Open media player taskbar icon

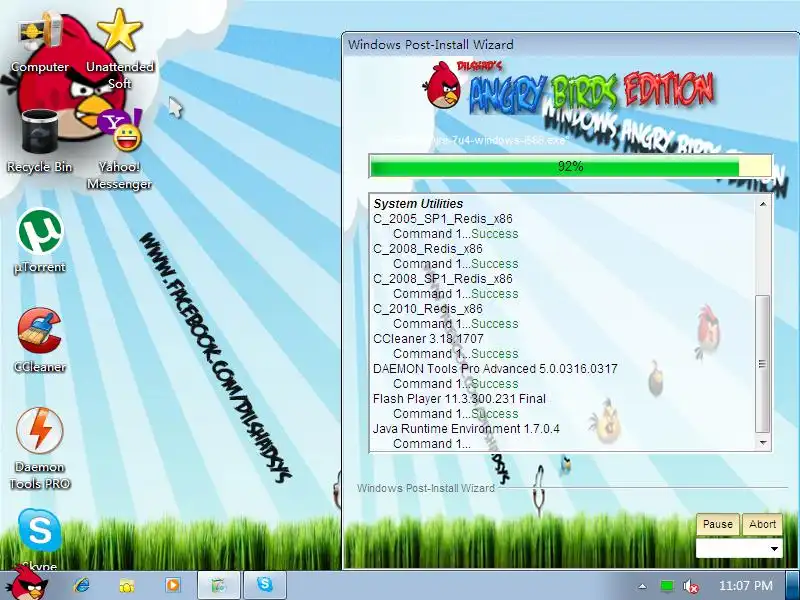(x=172, y=585)
